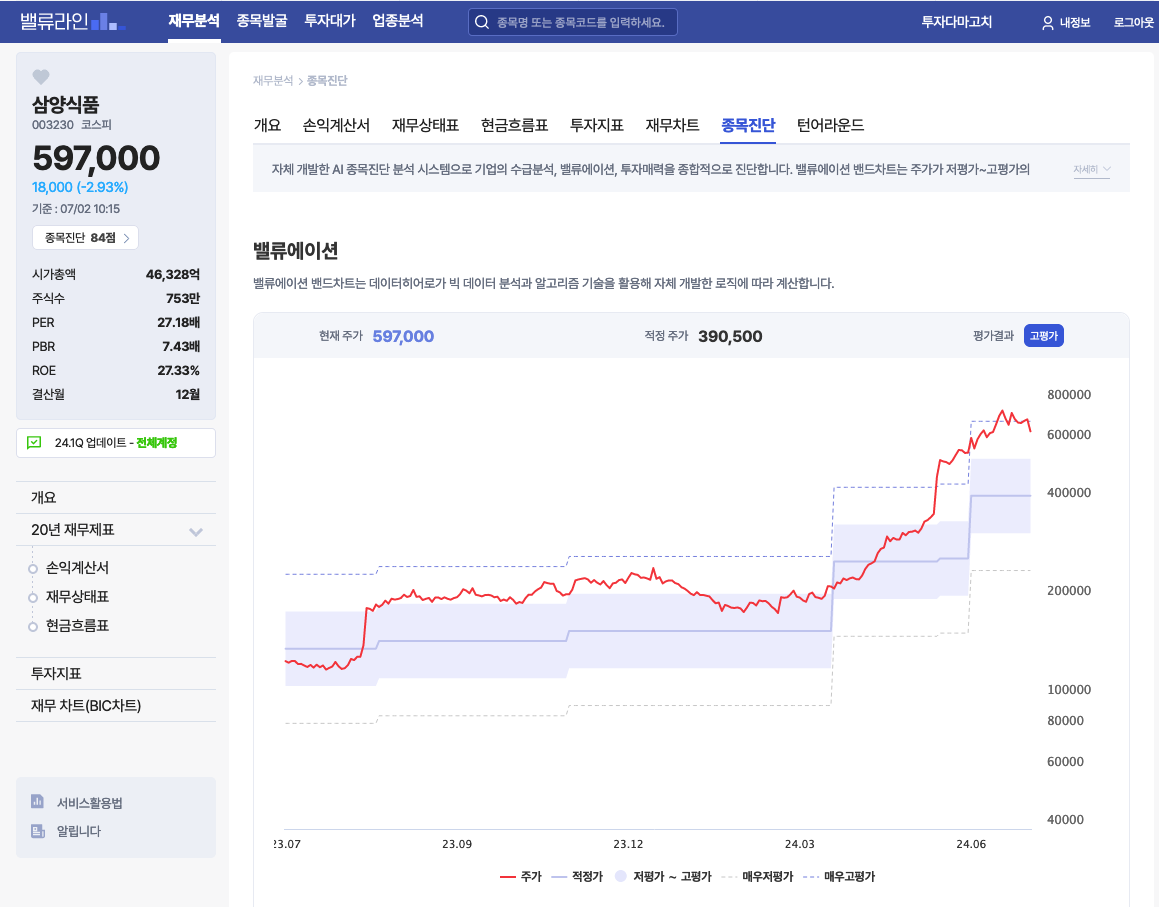Select 재무상태표 in the sidebar tree
1159x907 pixels.
(78, 597)
